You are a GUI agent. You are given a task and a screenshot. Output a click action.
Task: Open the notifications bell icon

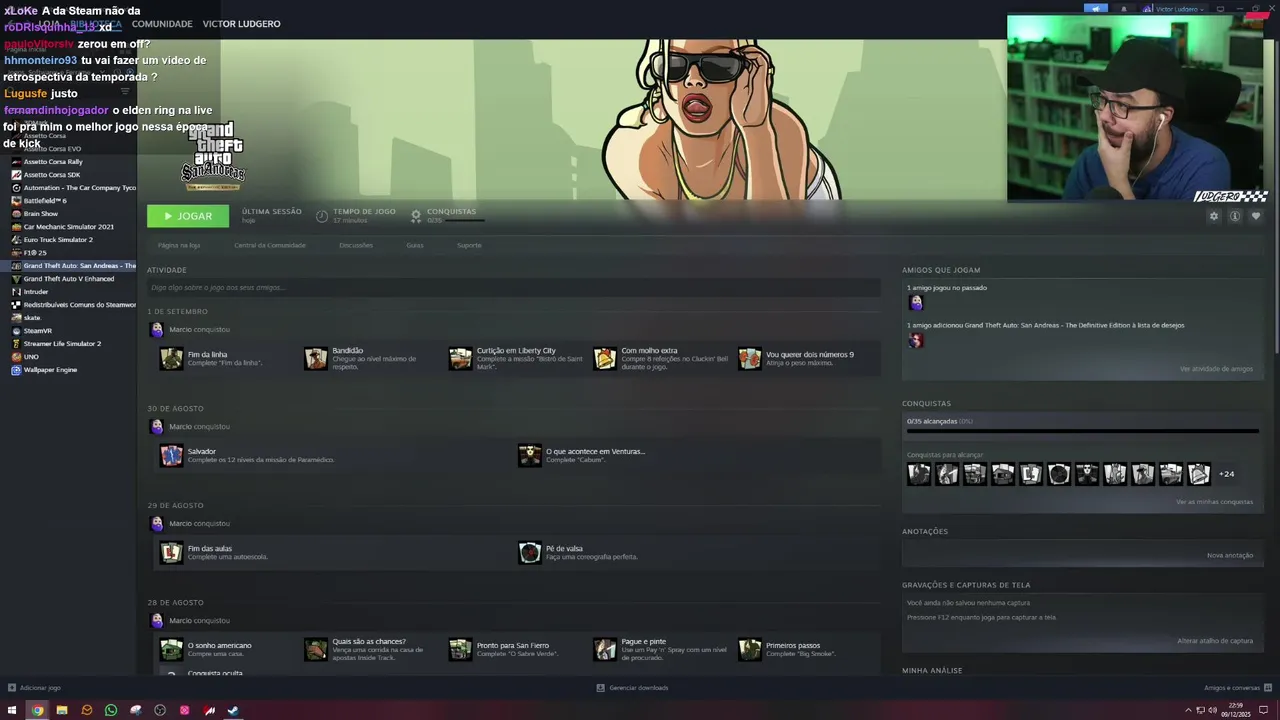click(1124, 9)
